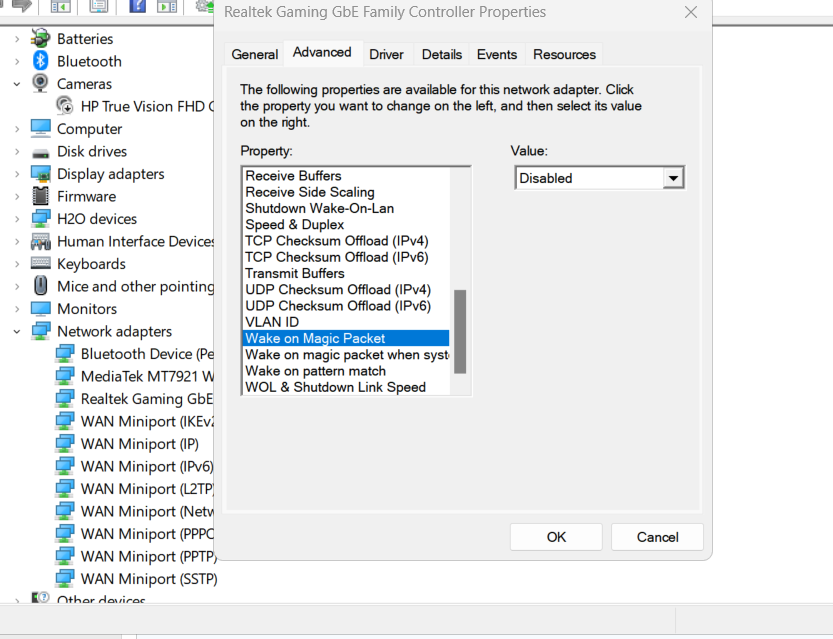Select WAN Miniport (PPTP) tree item
Image resolution: width=833 pixels, height=639 pixels.
click(x=148, y=556)
